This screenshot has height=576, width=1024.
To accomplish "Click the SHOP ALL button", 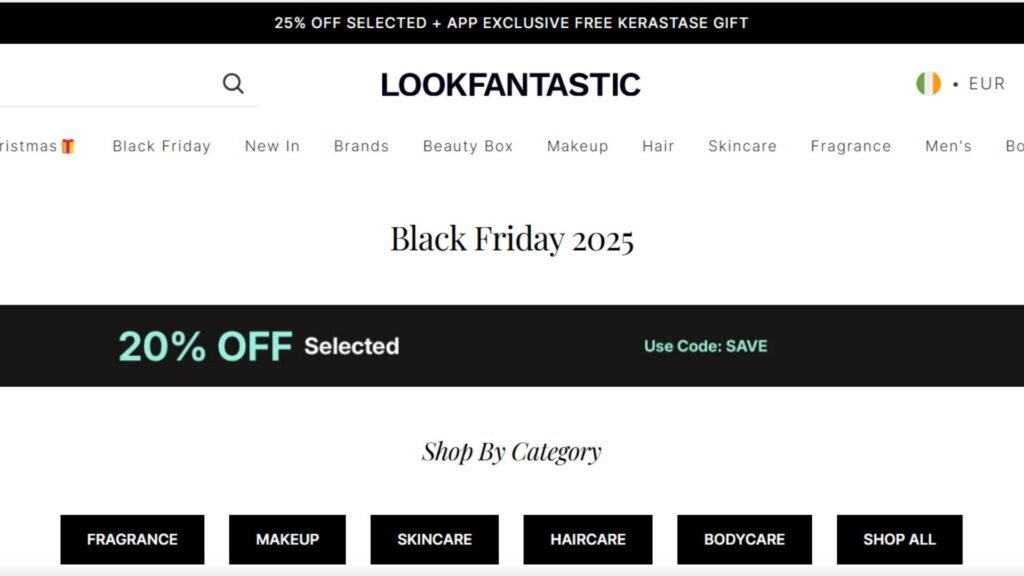I will [x=898, y=539].
